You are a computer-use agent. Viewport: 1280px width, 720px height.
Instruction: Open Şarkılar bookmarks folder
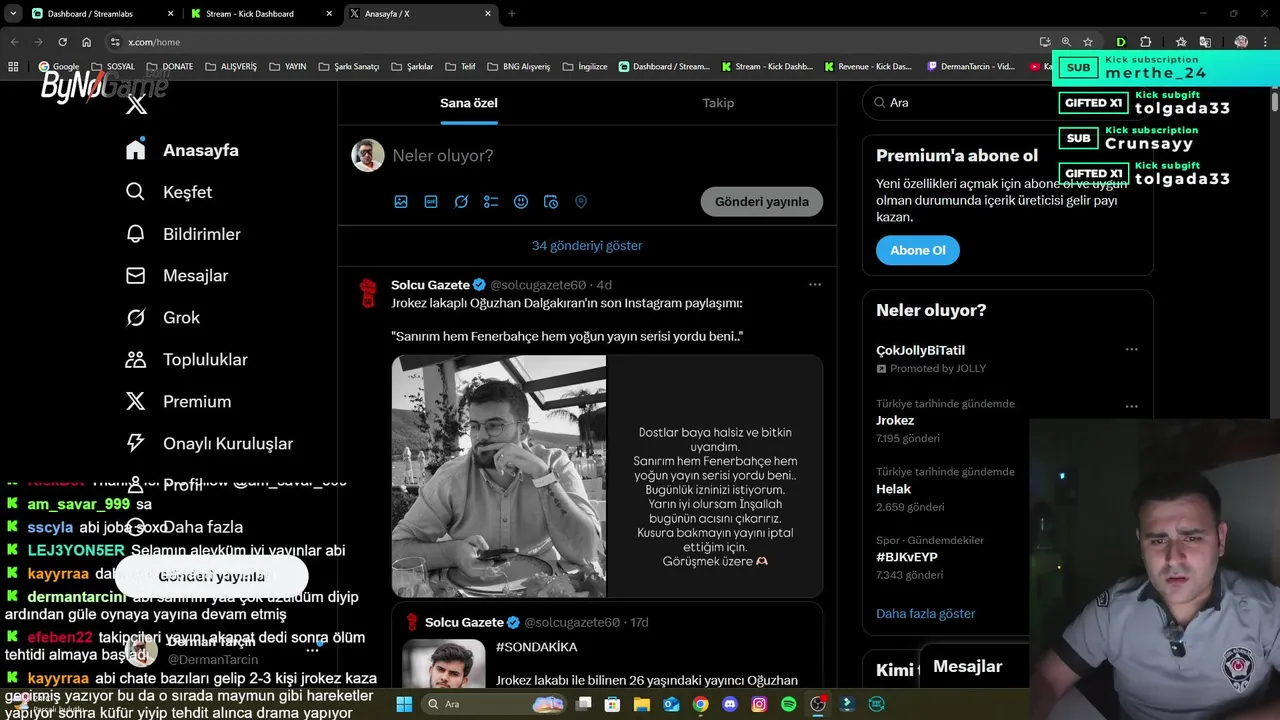[x=412, y=67]
